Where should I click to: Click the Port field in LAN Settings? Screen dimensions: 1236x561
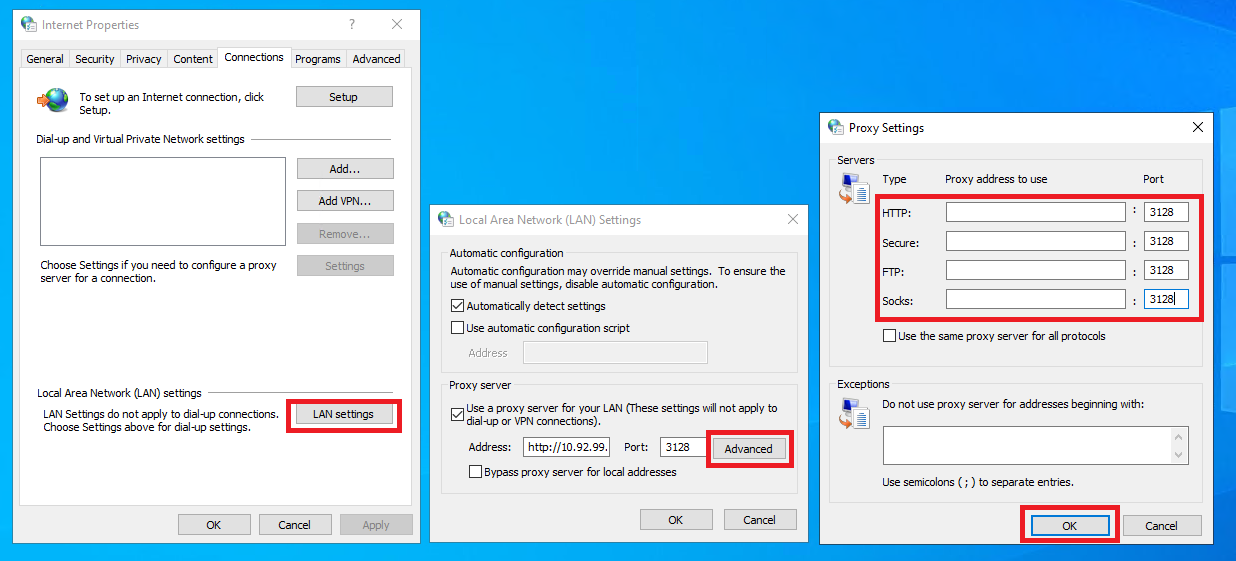click(x=684, y=447)
